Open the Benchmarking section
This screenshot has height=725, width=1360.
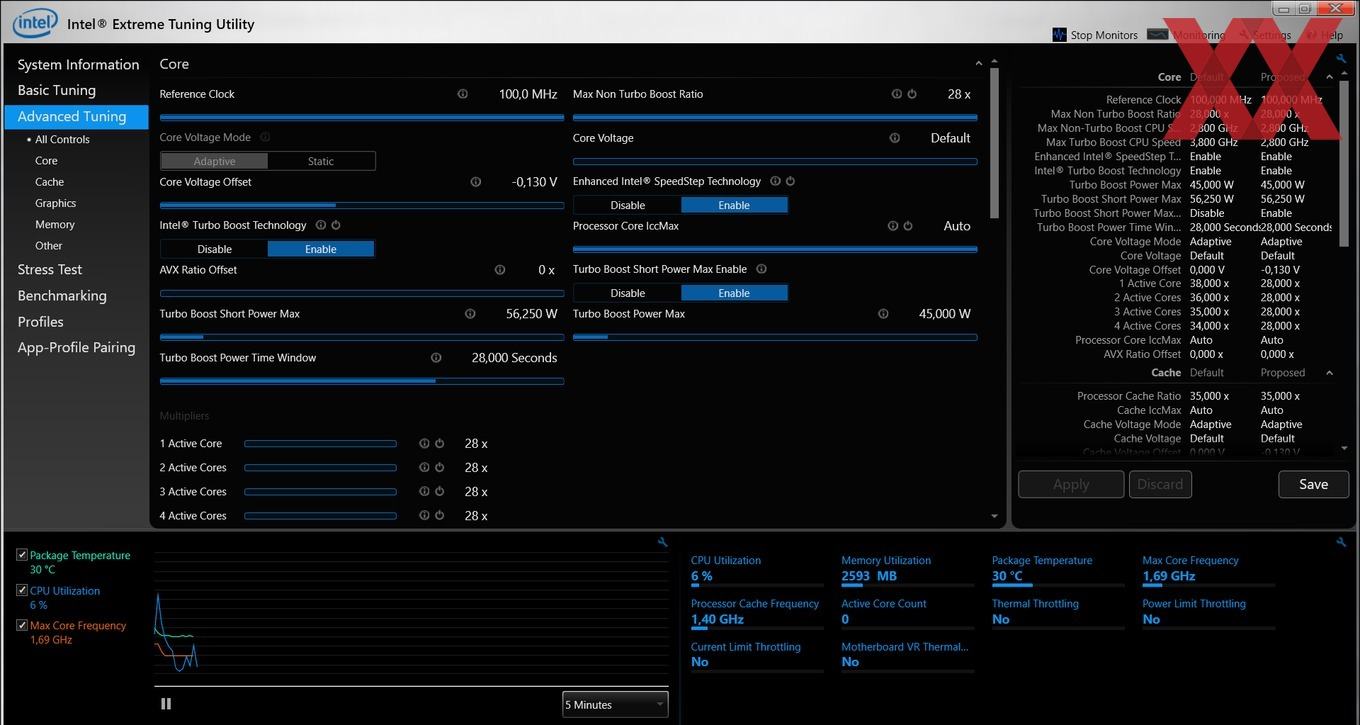click(x=62, y=295)
